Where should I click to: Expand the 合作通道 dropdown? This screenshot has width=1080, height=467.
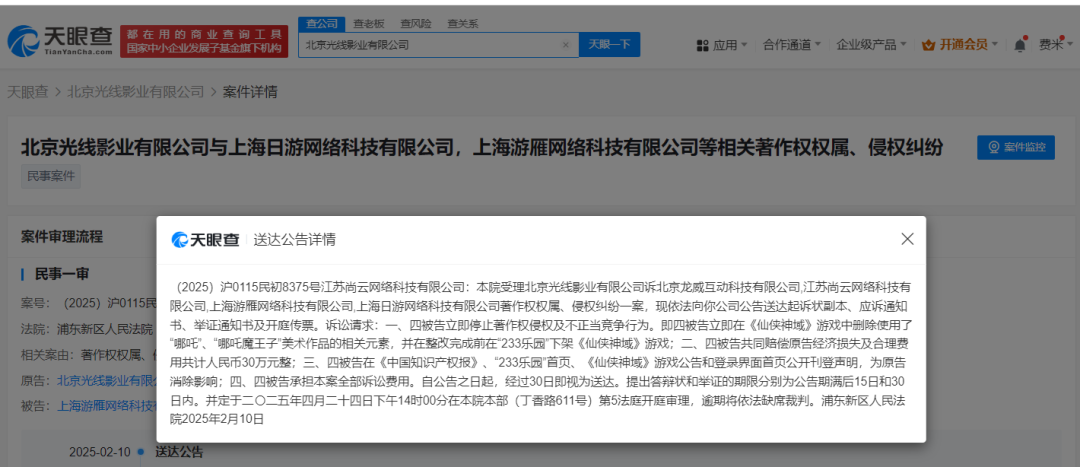click(x=792, y=45)
